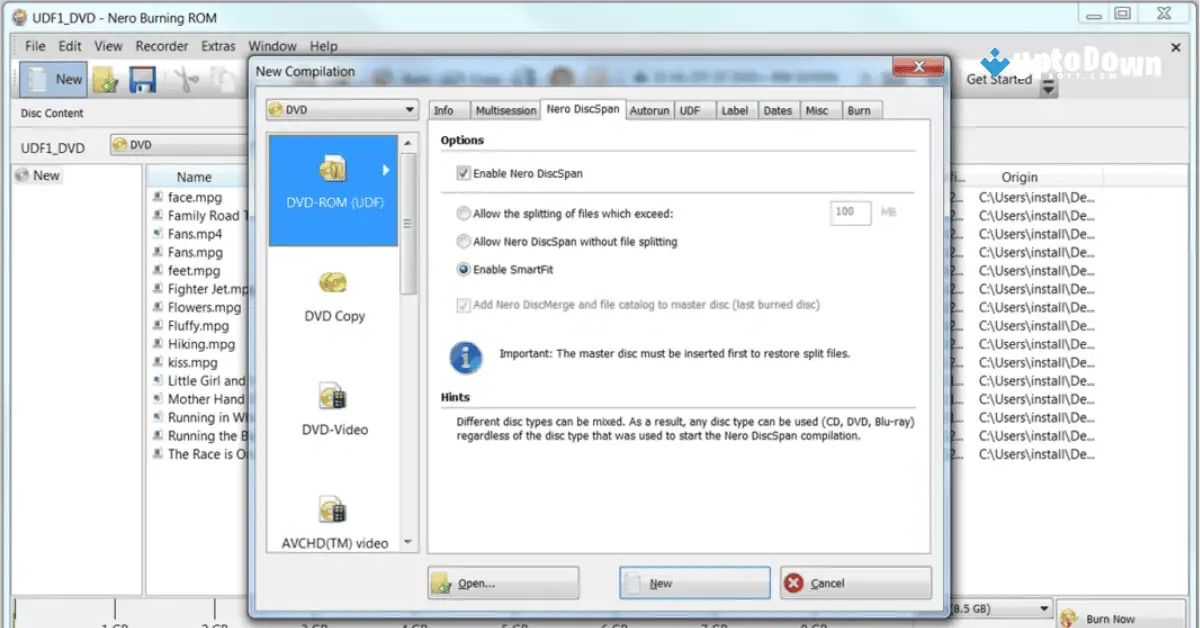Click the Save compilation floppy disk icon
The image size is (1200, 628).
(x=143, y=79)
